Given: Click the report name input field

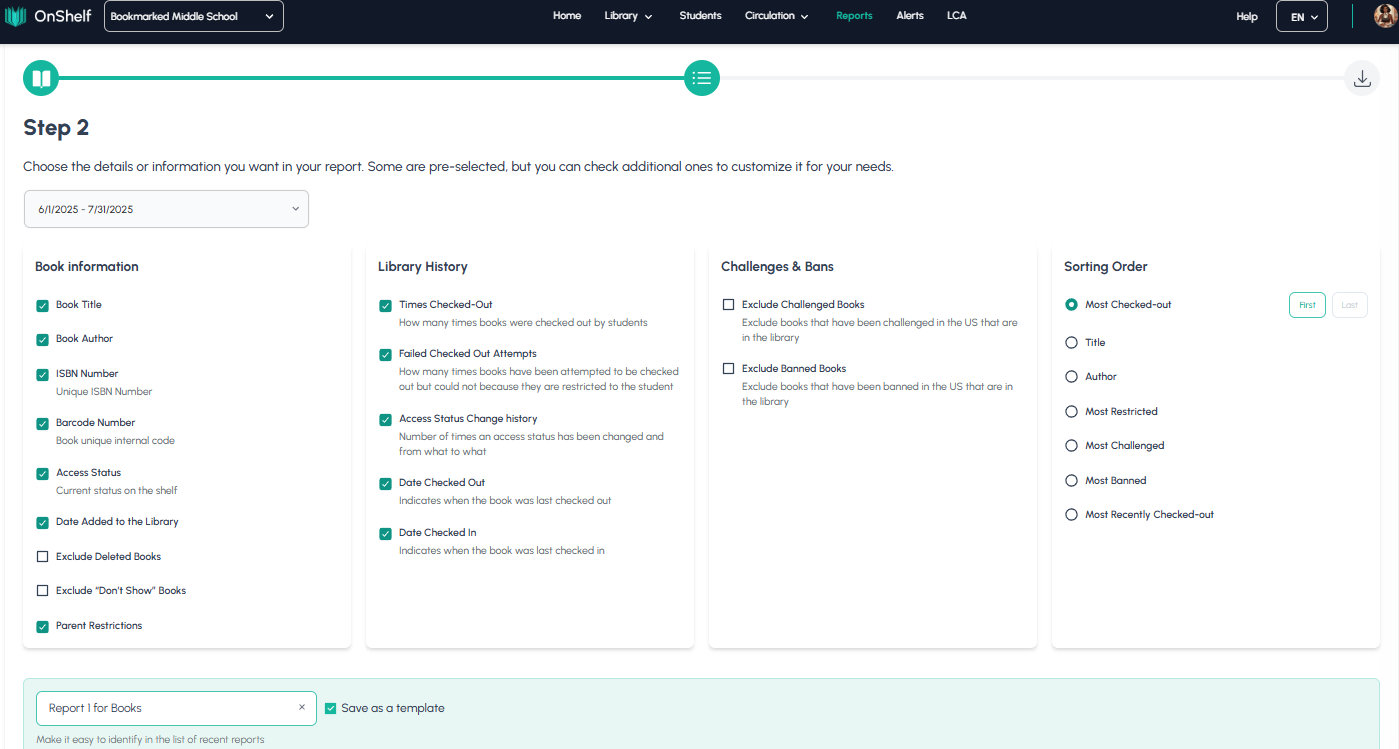Looking at the screenshot, I should (165, 708).
